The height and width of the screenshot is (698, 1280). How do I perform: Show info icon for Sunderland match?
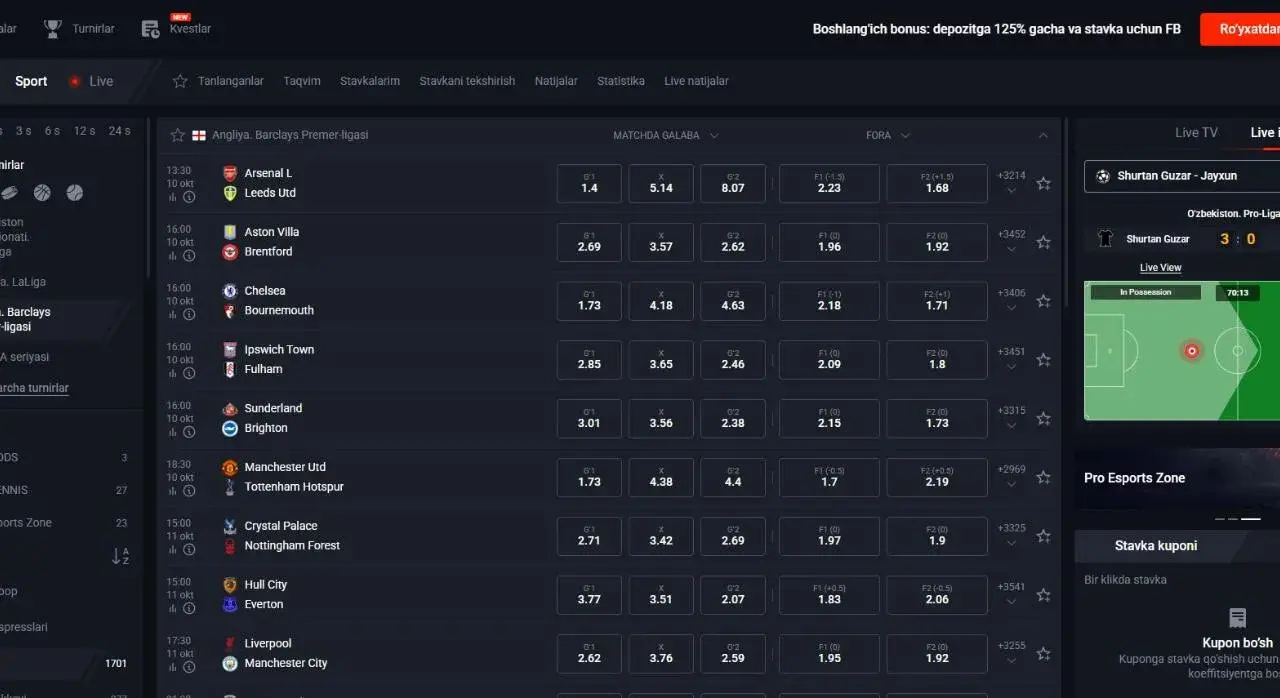[188, 432]
